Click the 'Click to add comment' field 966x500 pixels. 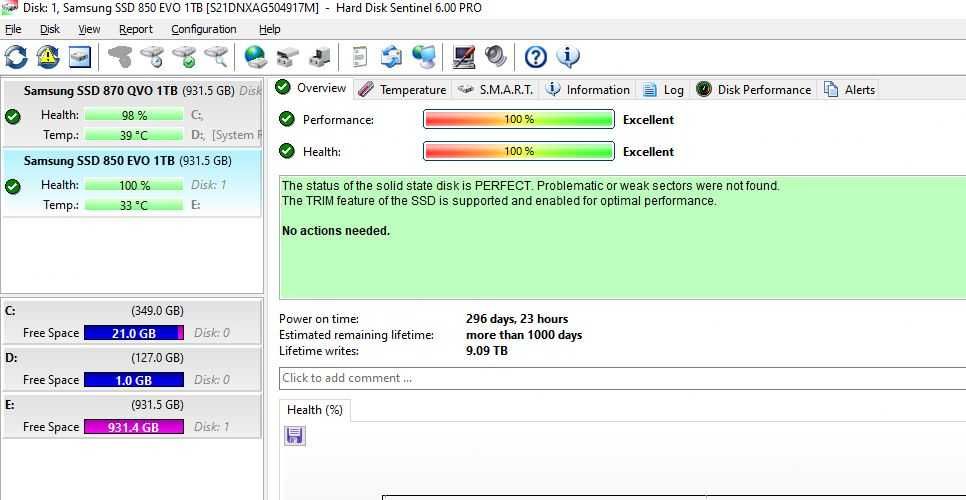click(622, 378)
